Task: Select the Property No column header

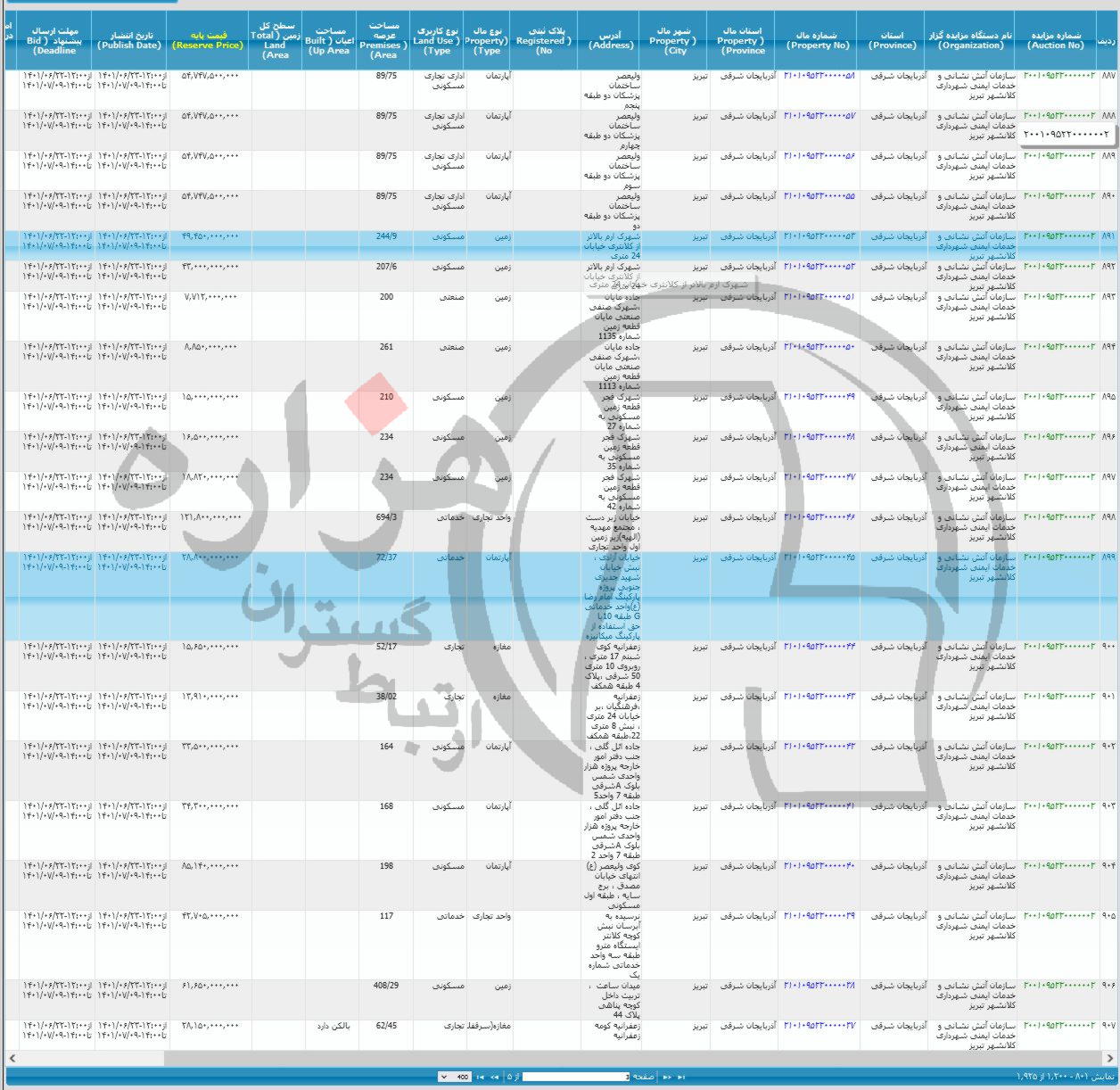Action: coord(817,40)
